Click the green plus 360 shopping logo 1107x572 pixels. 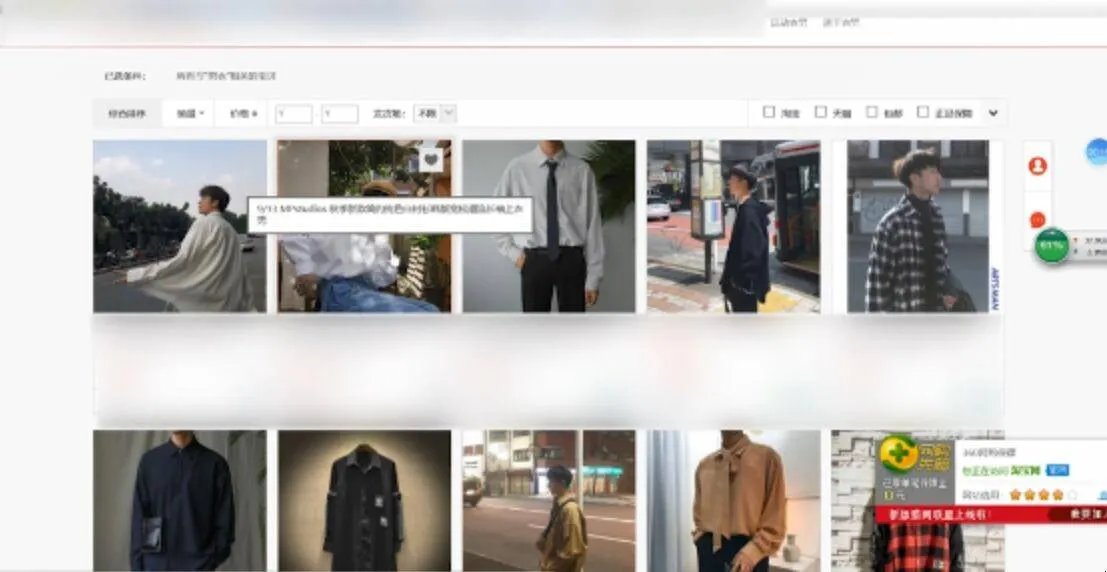click(898, 455)
